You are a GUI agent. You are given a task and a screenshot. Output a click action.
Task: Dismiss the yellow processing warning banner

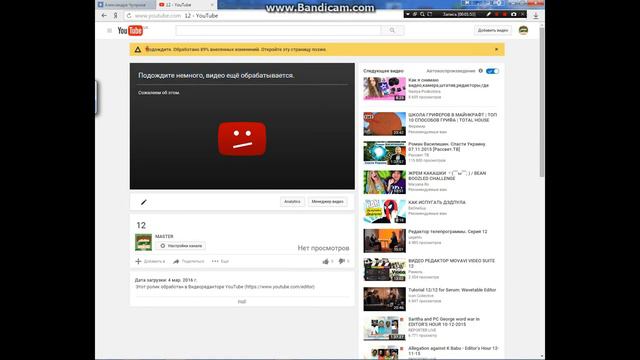(496, 49)
